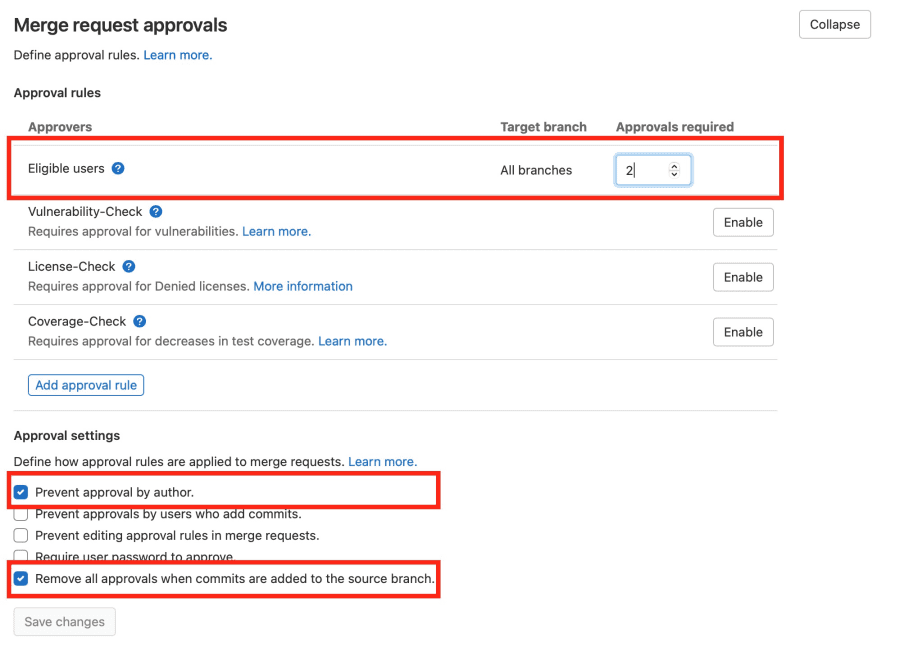Click Add approval rule button
Image resolution: width=900 pixels, height=646 pixels.
point(86,385)
